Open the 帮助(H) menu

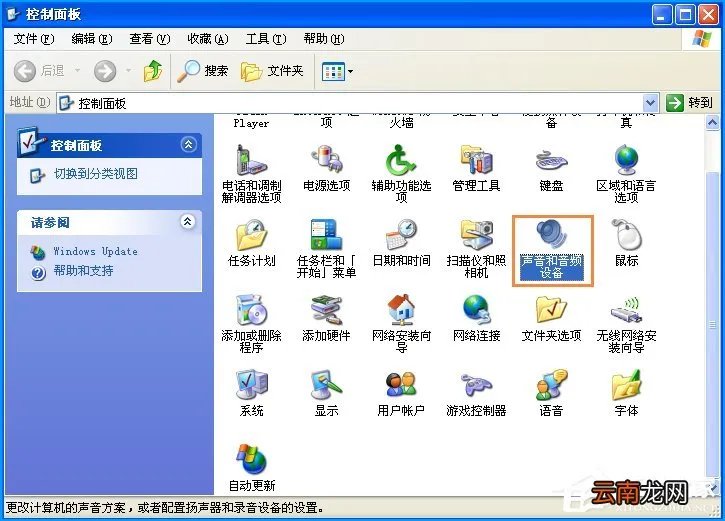324,39
